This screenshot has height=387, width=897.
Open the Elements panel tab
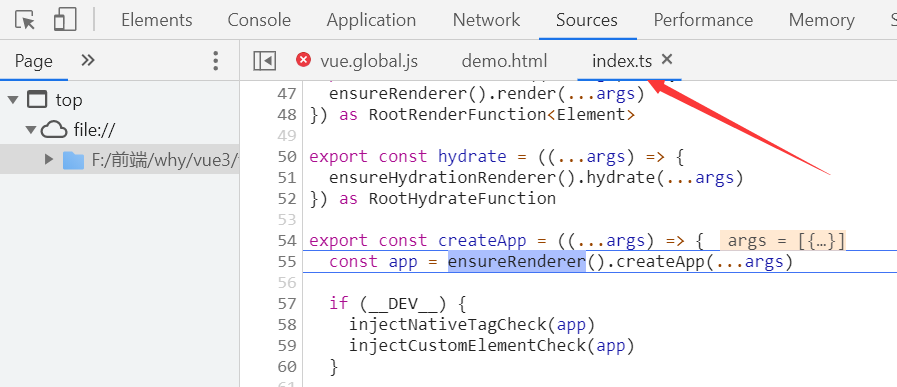coord(157,20)
